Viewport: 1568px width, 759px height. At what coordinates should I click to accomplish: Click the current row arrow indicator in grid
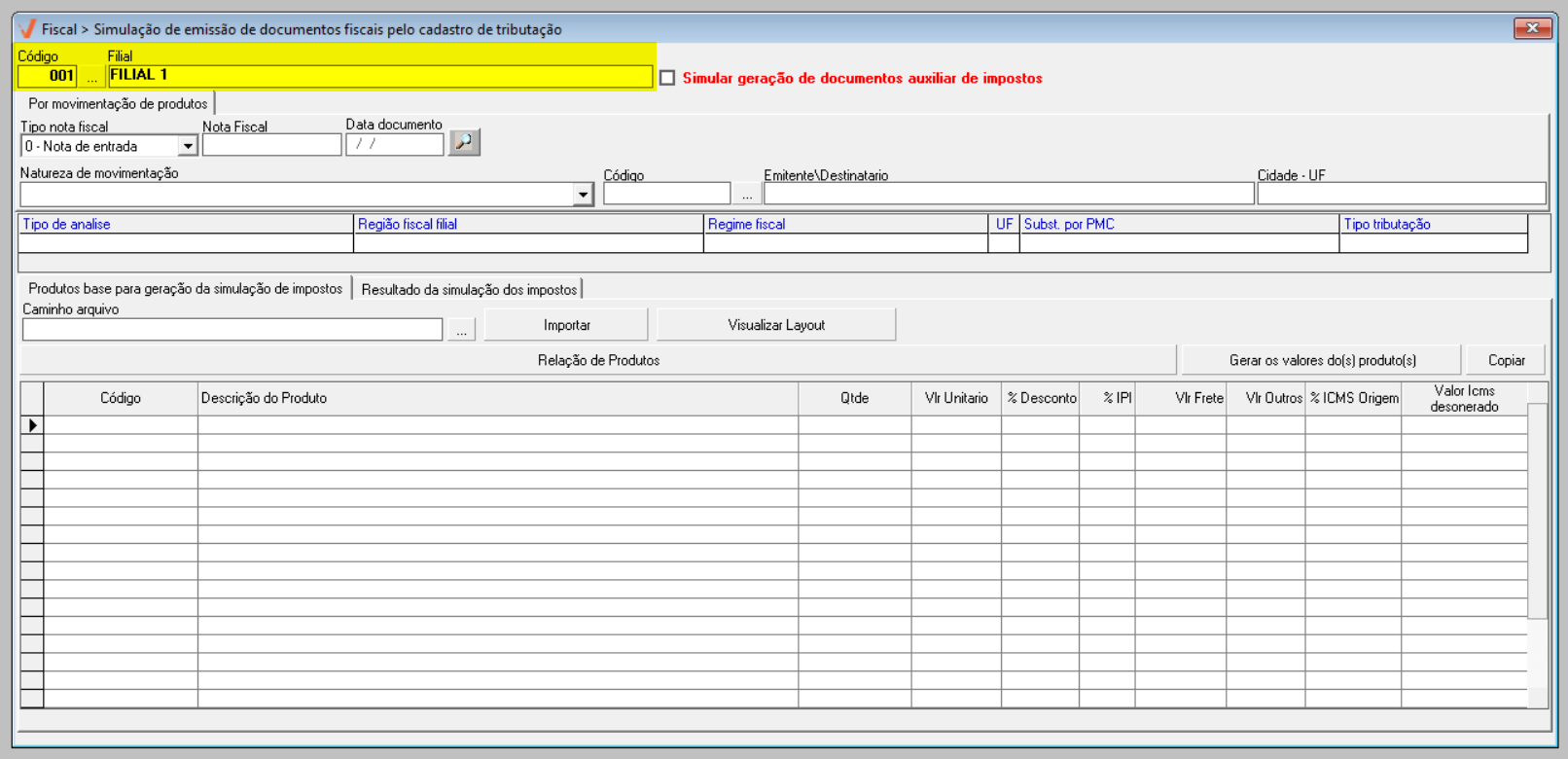pyautogui.click(x=32, y=425)
